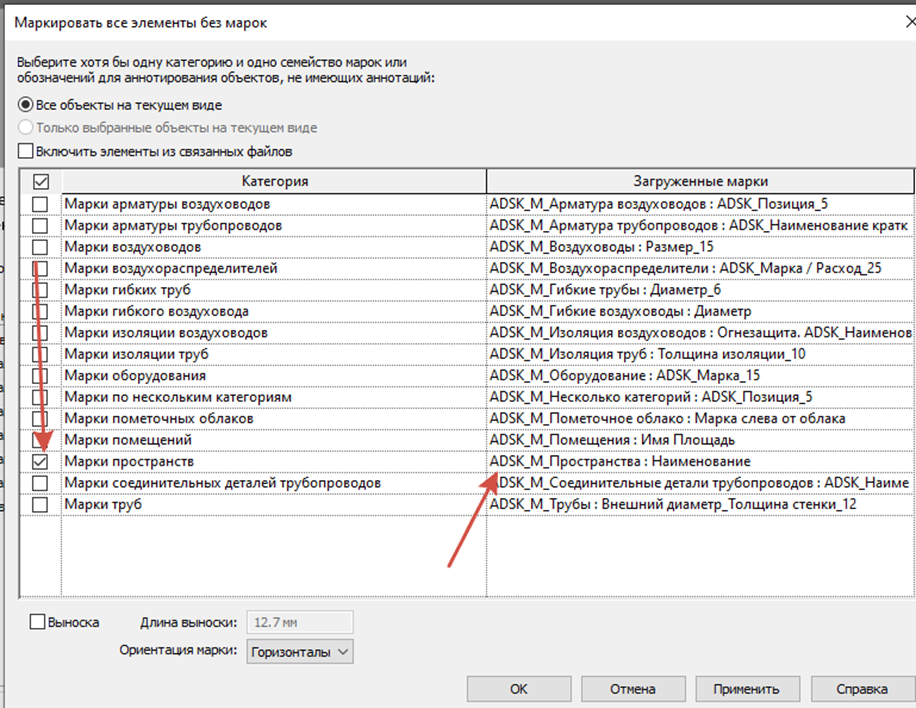
Task: Open tag list 'ADSK_M_Воздуховоды : Размер_15'
Action: [x=700, y=247]
